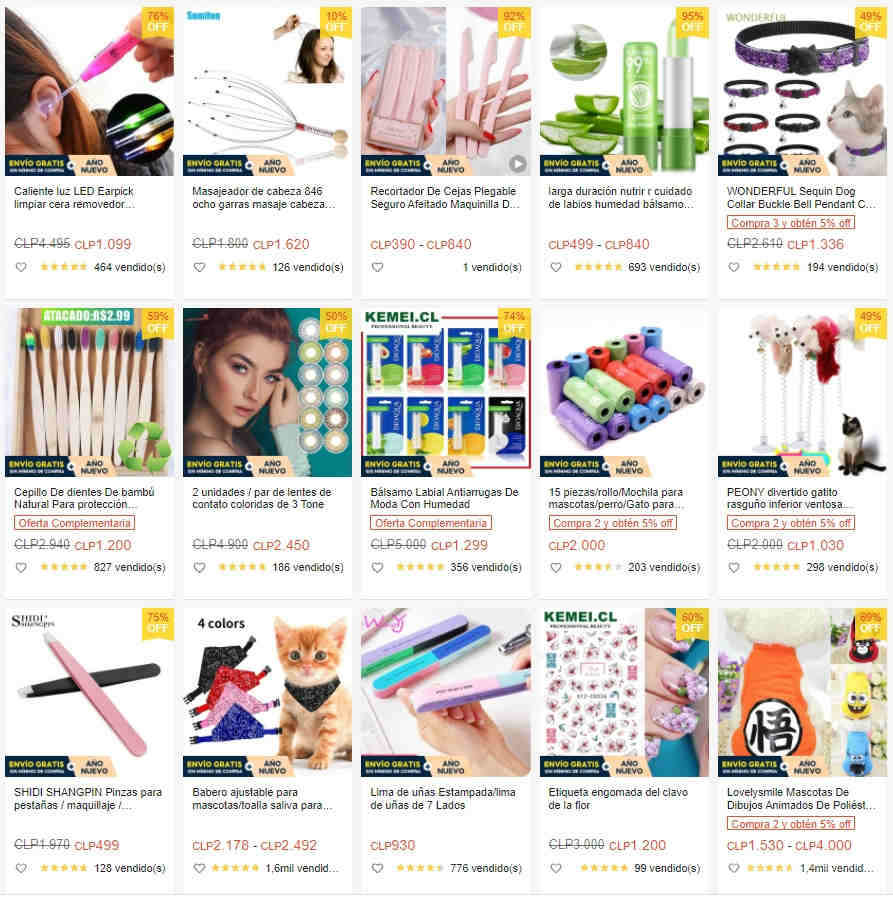Open the orange kitten bandana product image
Screen dimensions: 893x898
tap(267, 692)
